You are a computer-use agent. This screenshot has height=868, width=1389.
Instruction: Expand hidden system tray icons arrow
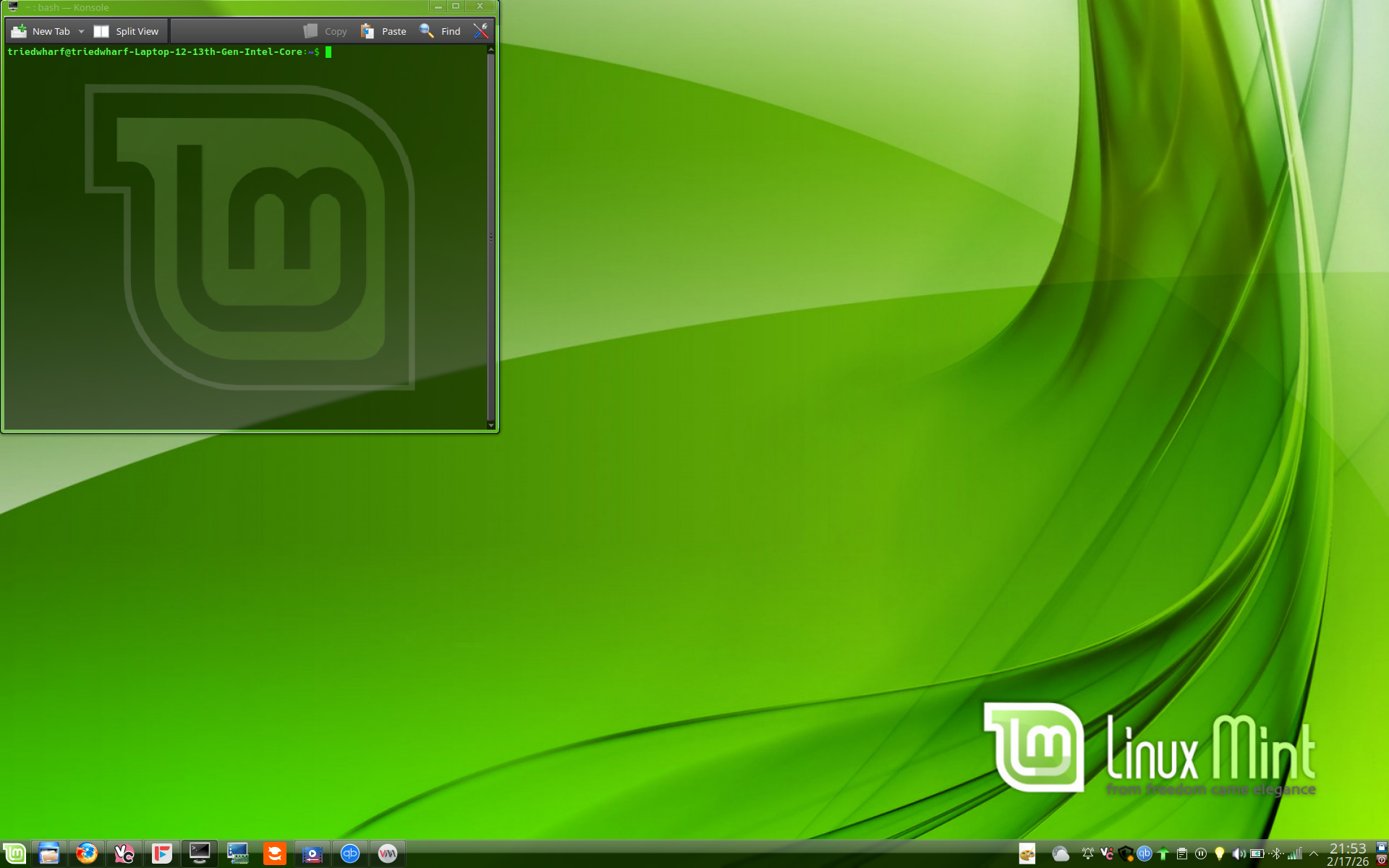(1314, 854)
